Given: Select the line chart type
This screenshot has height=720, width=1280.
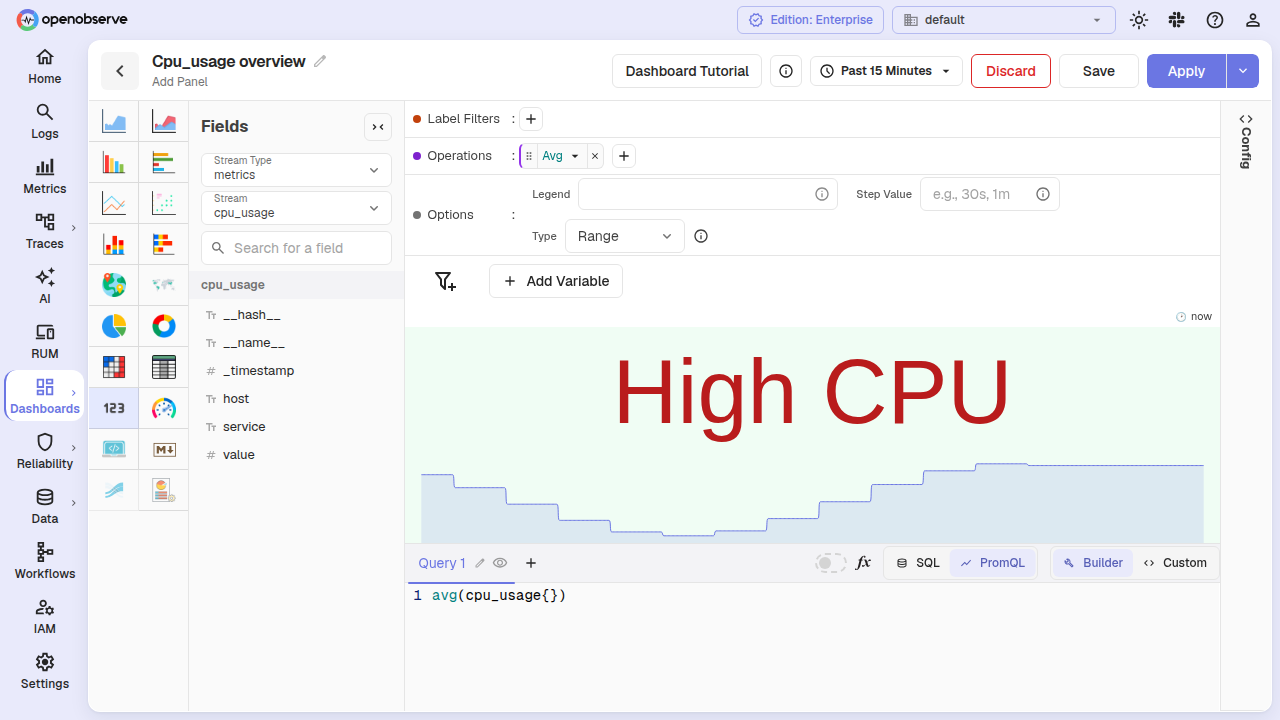Looking at the screenshot, I should click(x=114, y=203).
